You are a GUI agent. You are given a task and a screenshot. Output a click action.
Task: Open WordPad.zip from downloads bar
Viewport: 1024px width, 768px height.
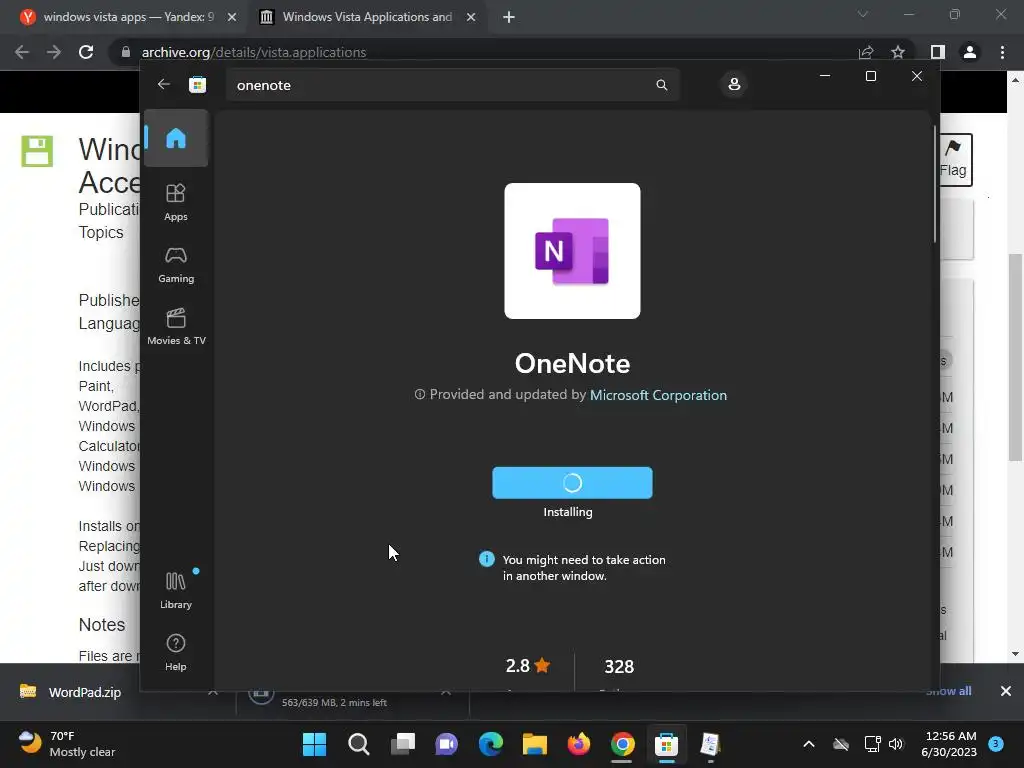[x=84, y=692]
